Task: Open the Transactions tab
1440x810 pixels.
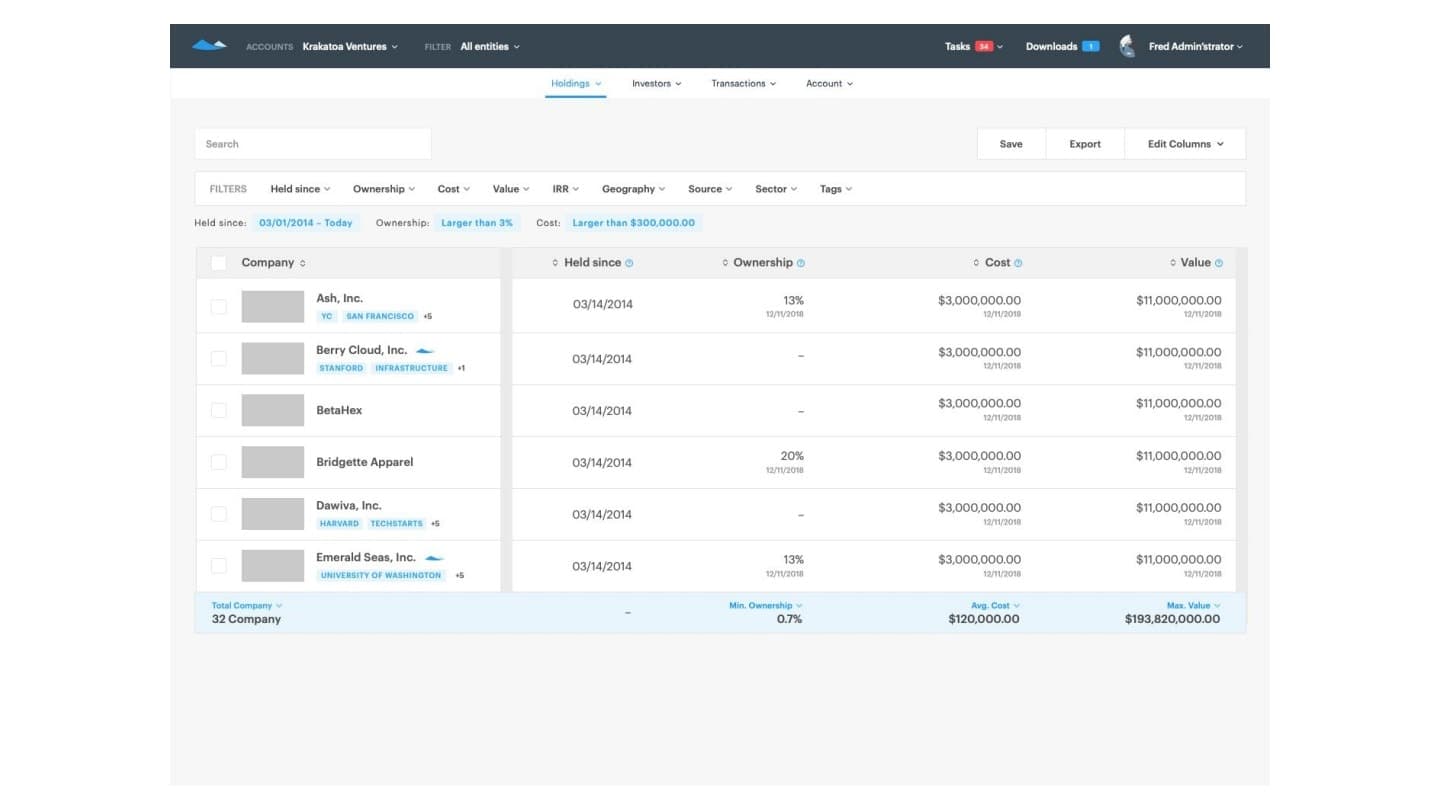Action: point(743,83)
